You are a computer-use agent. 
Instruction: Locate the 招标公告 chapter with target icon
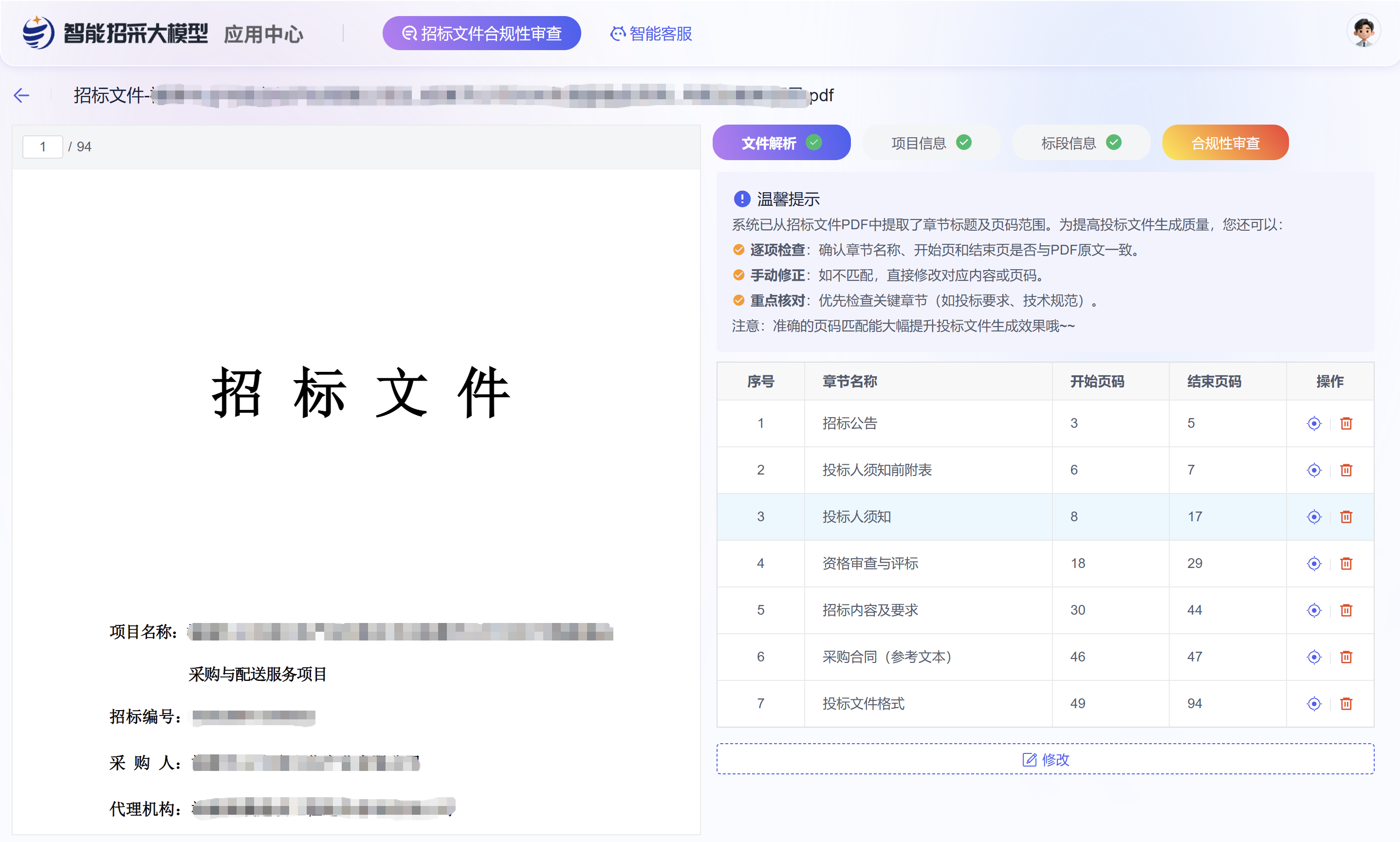[x=1313, y=423]
